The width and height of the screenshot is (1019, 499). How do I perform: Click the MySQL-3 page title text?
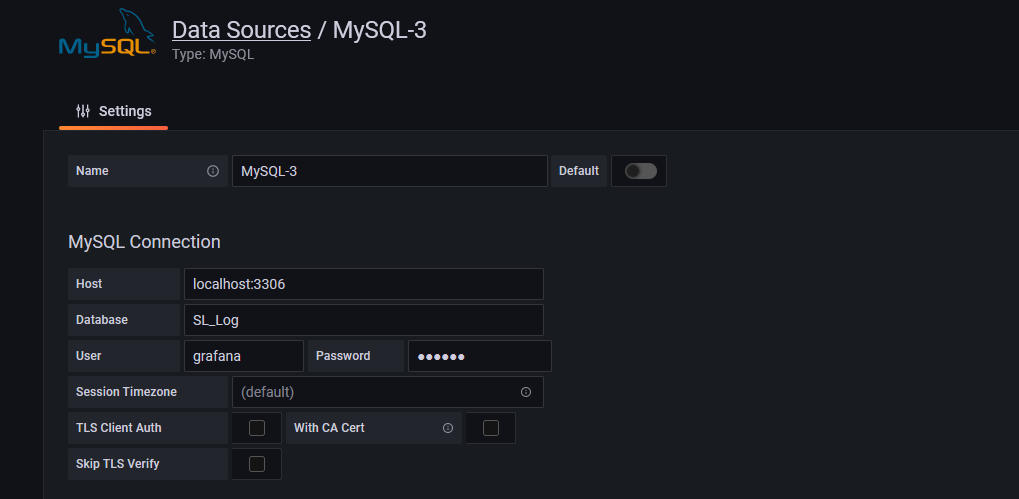click(x=380, y=30)
